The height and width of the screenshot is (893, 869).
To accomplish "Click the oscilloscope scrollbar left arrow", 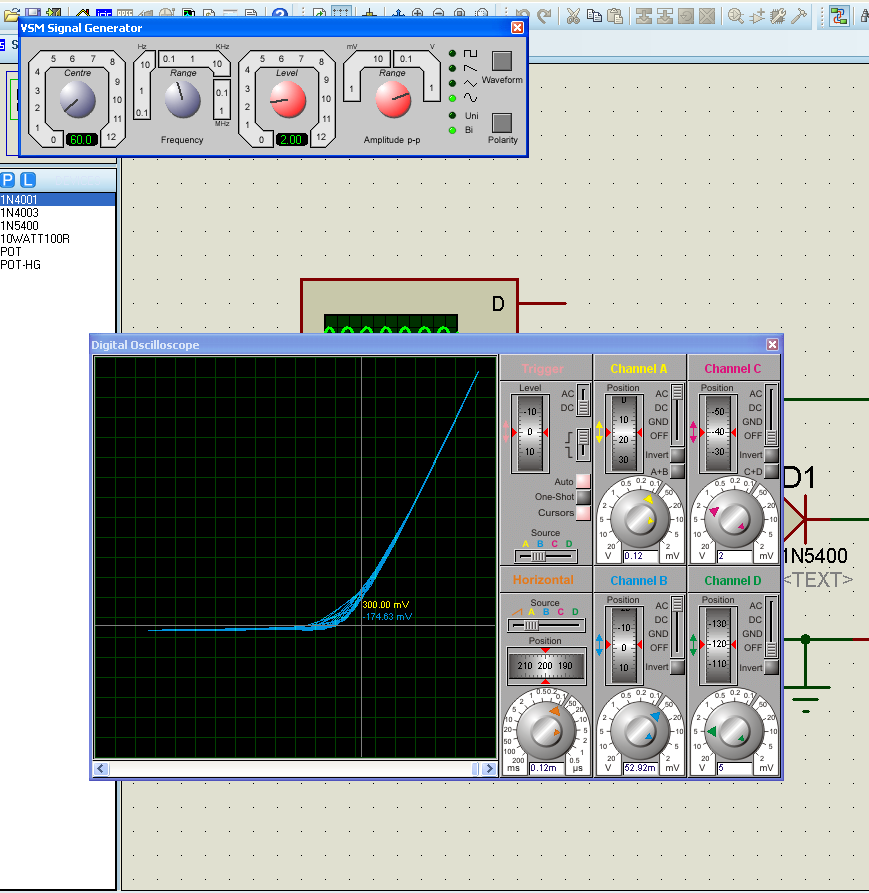I will coord(101,769).
